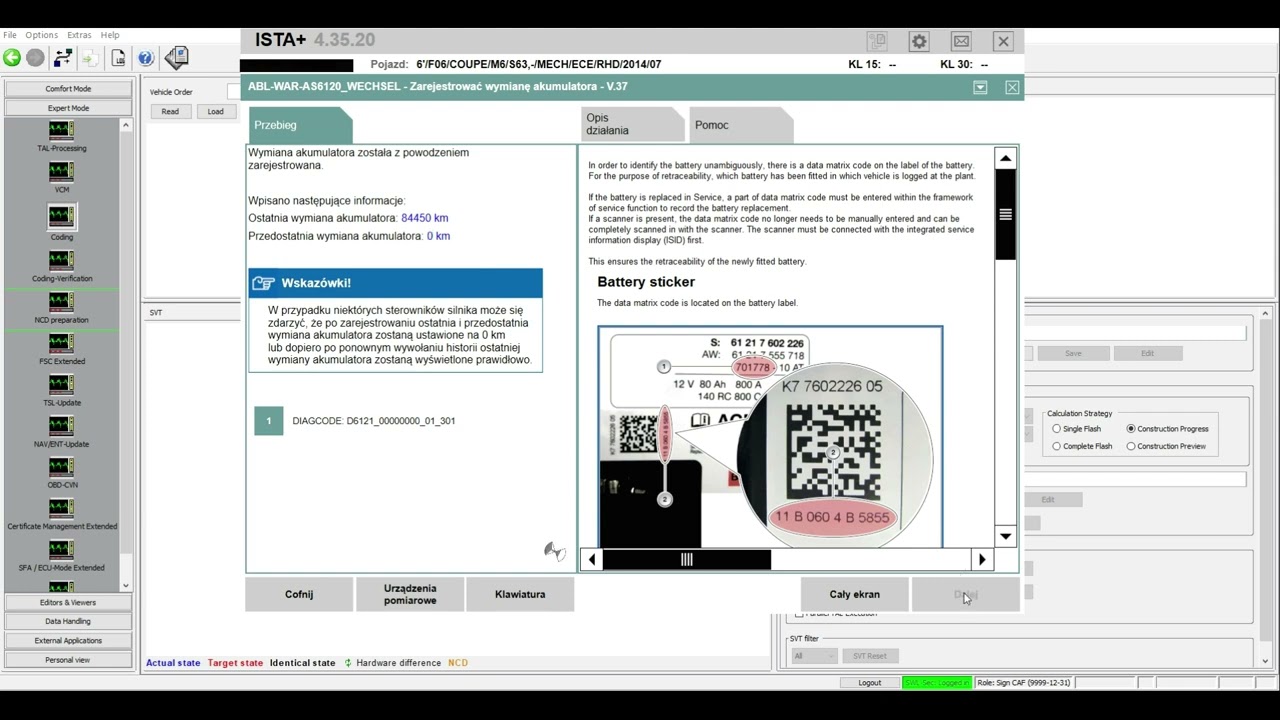Click the SVT Reset button
Viewport: 1280px width, 720px height.
click(x=869, y=656)
